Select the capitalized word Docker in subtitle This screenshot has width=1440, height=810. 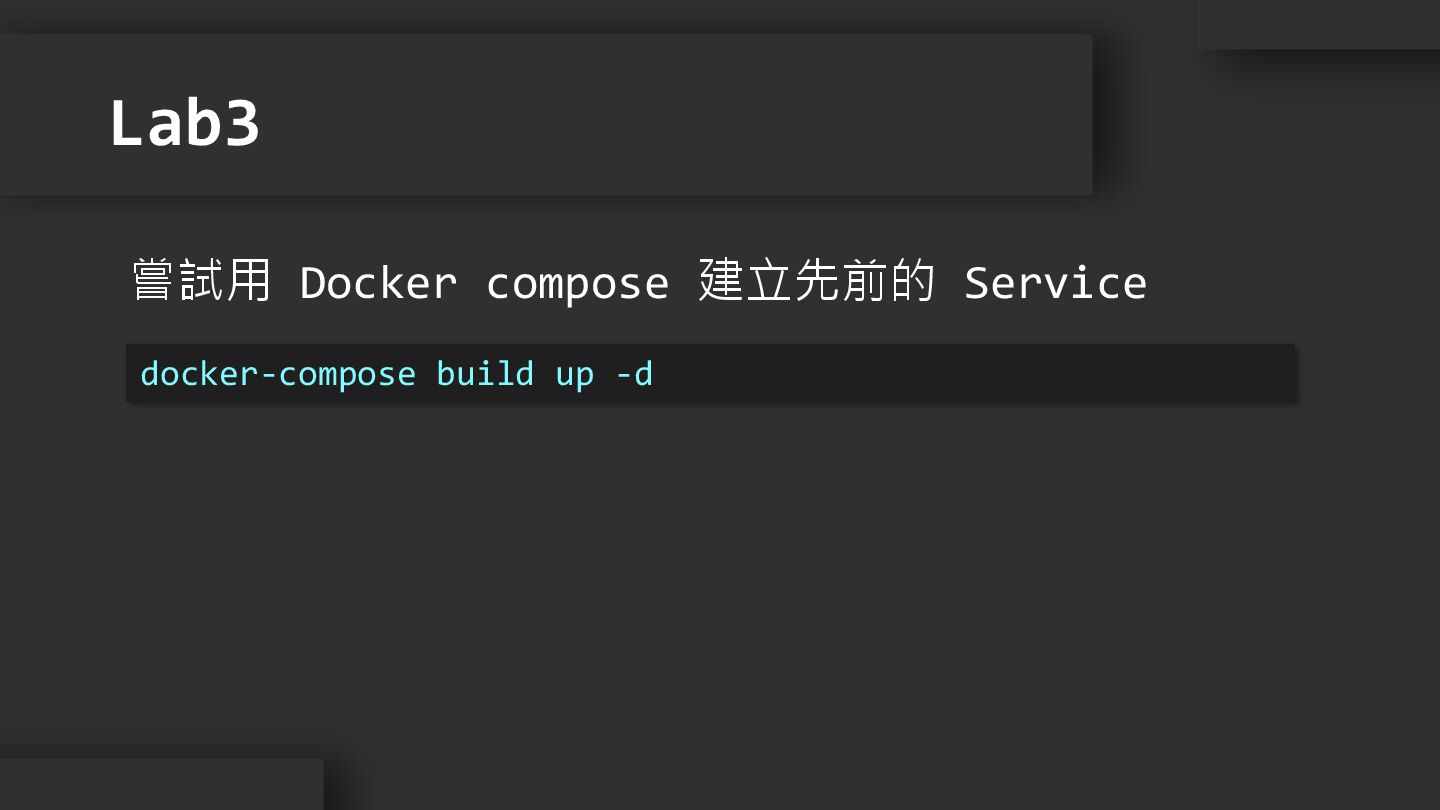[x=378, y=283]
